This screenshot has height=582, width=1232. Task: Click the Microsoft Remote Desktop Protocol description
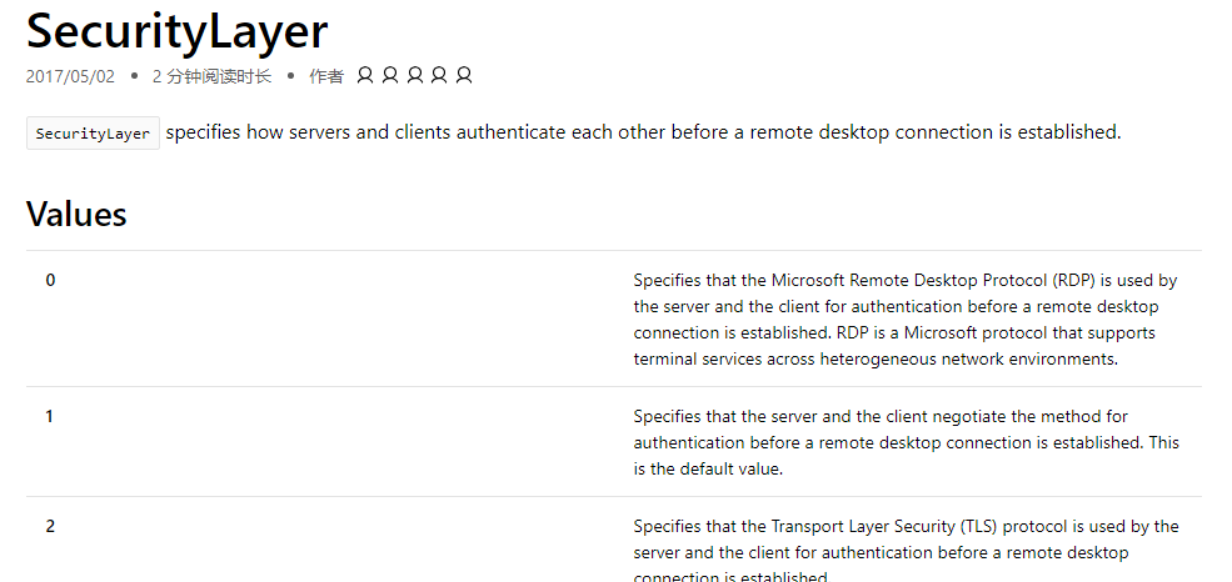coord(906,320)
